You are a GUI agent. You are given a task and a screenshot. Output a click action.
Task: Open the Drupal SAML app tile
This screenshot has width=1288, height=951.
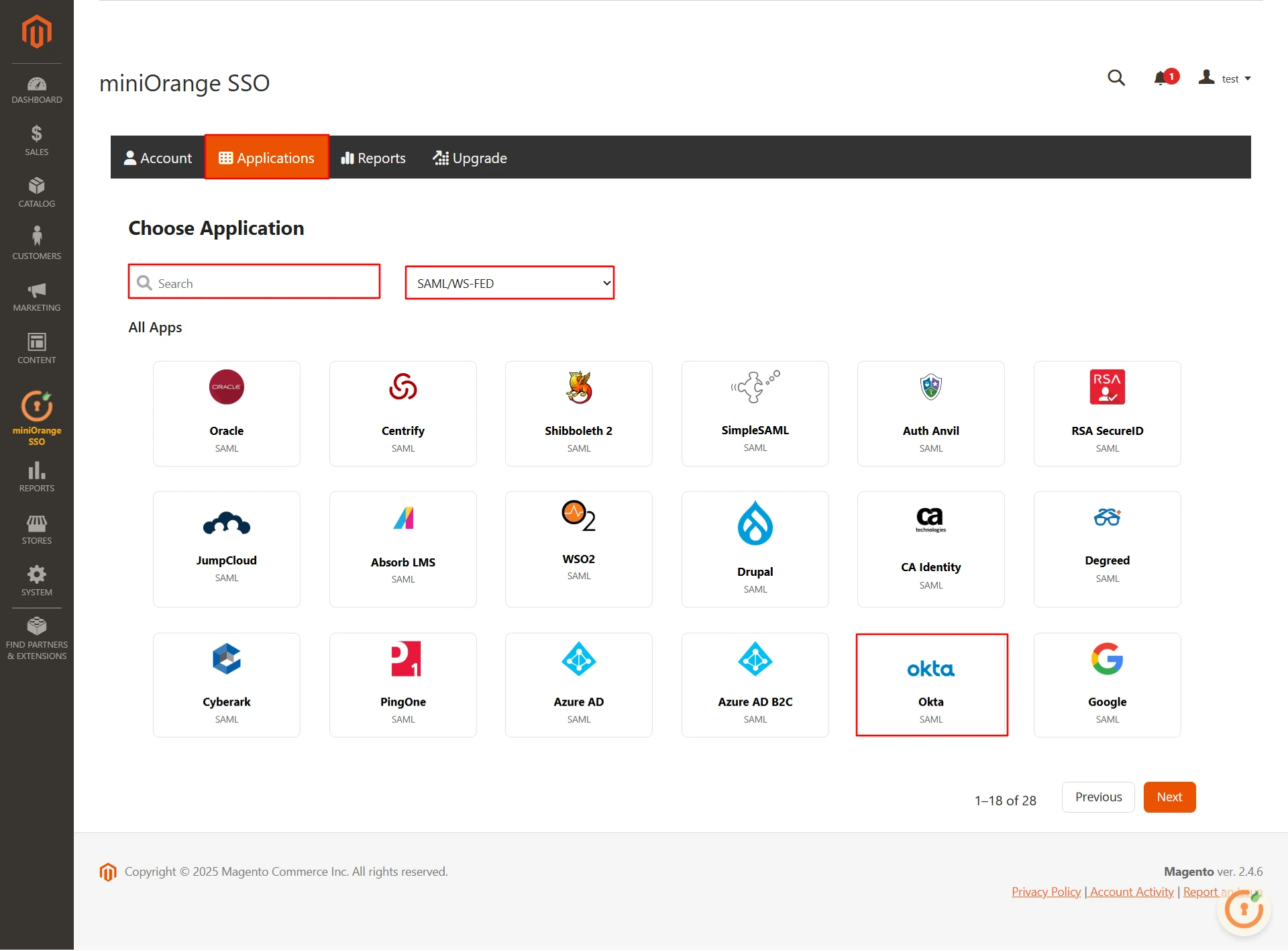755,549
